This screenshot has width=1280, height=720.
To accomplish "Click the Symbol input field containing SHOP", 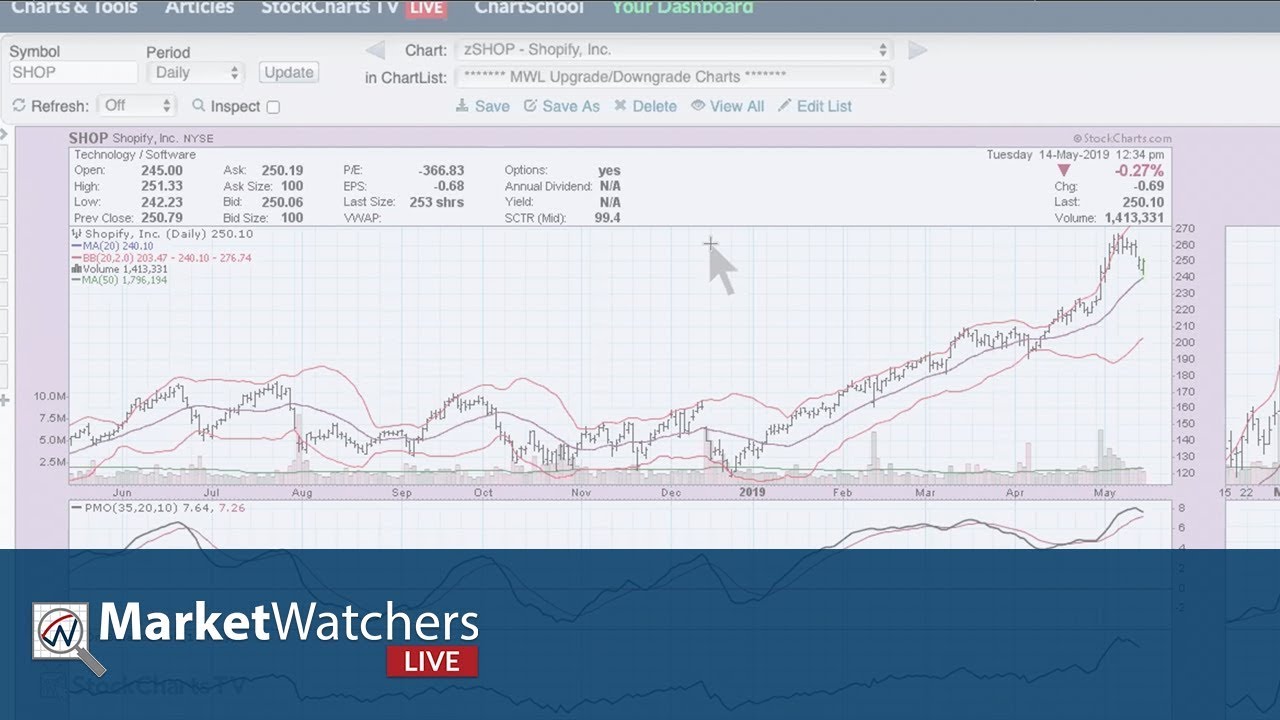I will tap(74, 73).
